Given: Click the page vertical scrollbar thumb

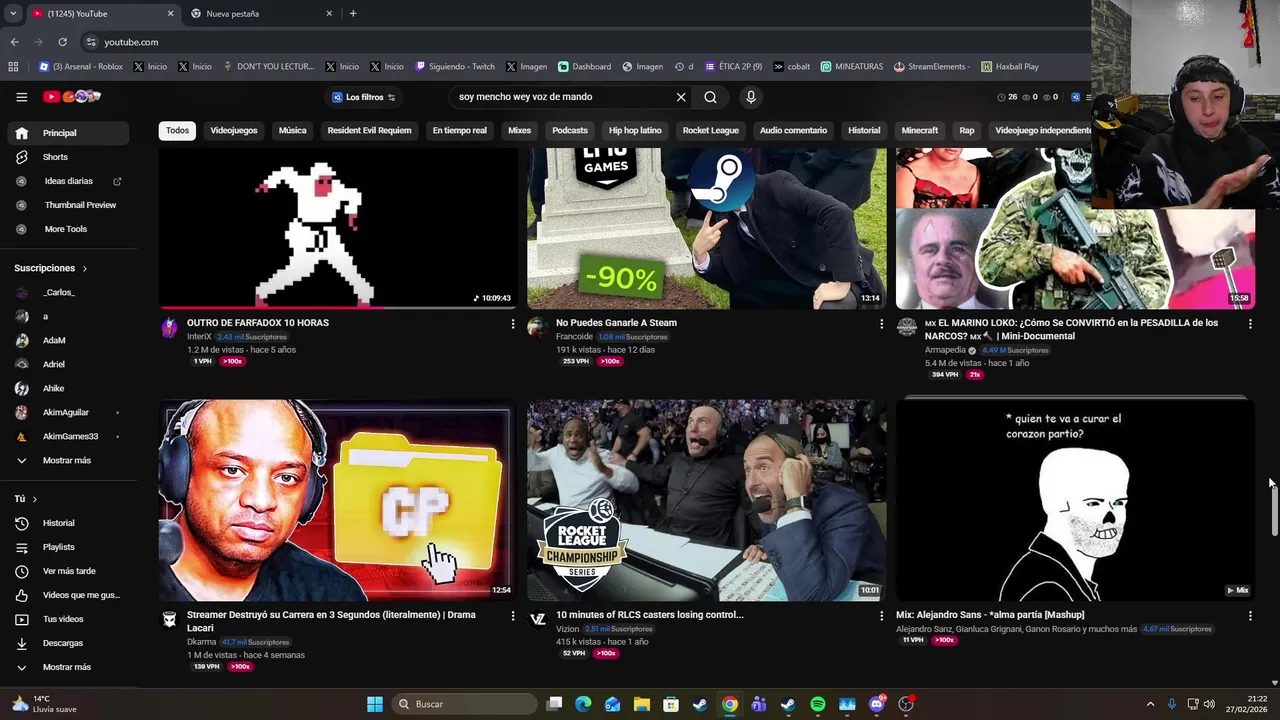Looking at the screenshot, I should click(x=1274, y=513).
